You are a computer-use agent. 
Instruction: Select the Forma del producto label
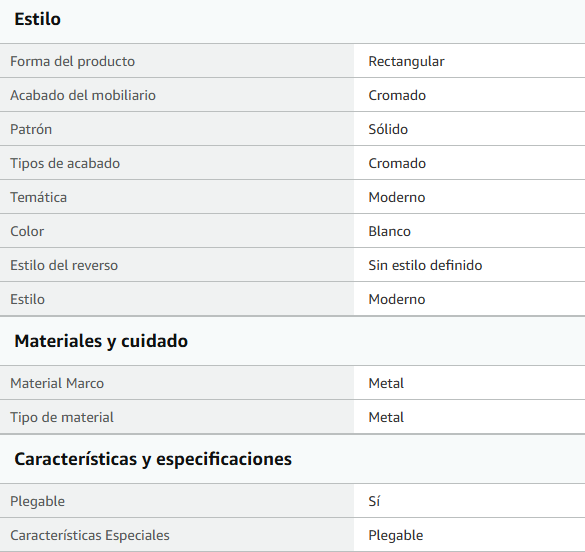(x=72, y=61)
